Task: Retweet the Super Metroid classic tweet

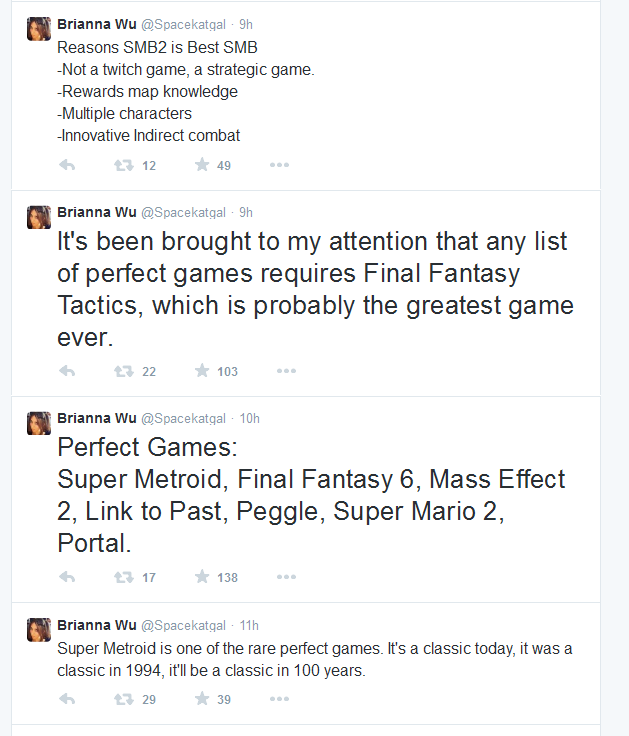Action: click(124, 699)
